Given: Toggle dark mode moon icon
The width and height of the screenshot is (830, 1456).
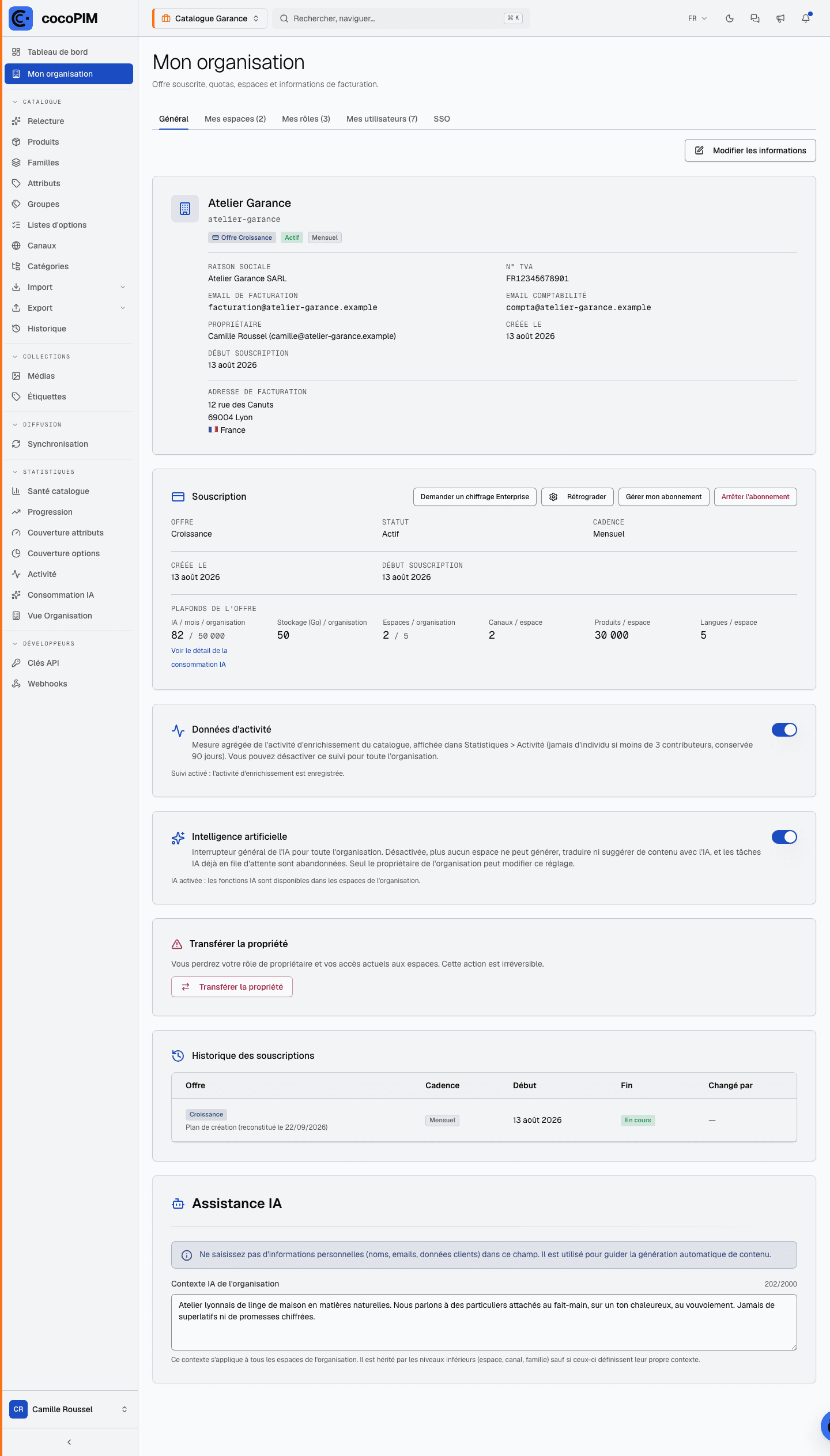Looking at the screenshot, I should [730, 18].
